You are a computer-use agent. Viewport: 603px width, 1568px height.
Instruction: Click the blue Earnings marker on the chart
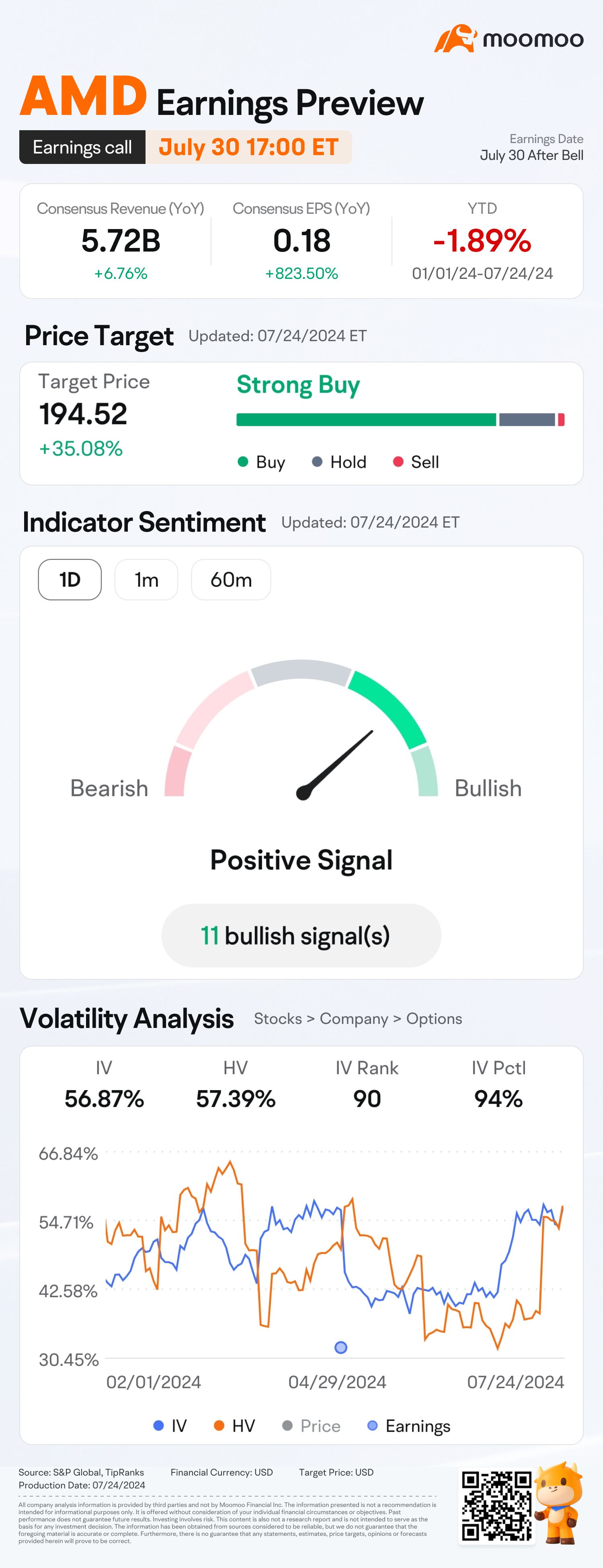341,1347
